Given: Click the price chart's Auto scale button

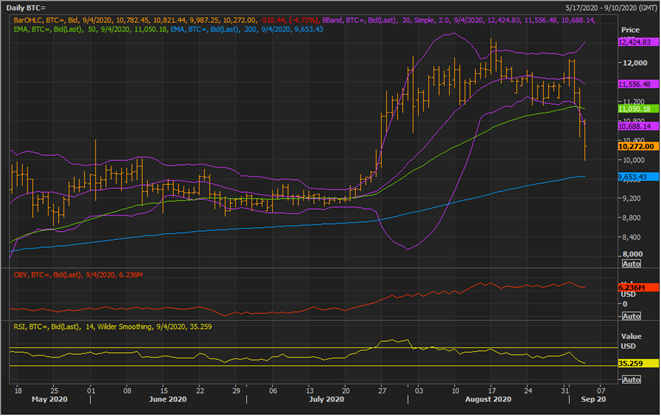Looking at the screenshot, I should [631, 264].
